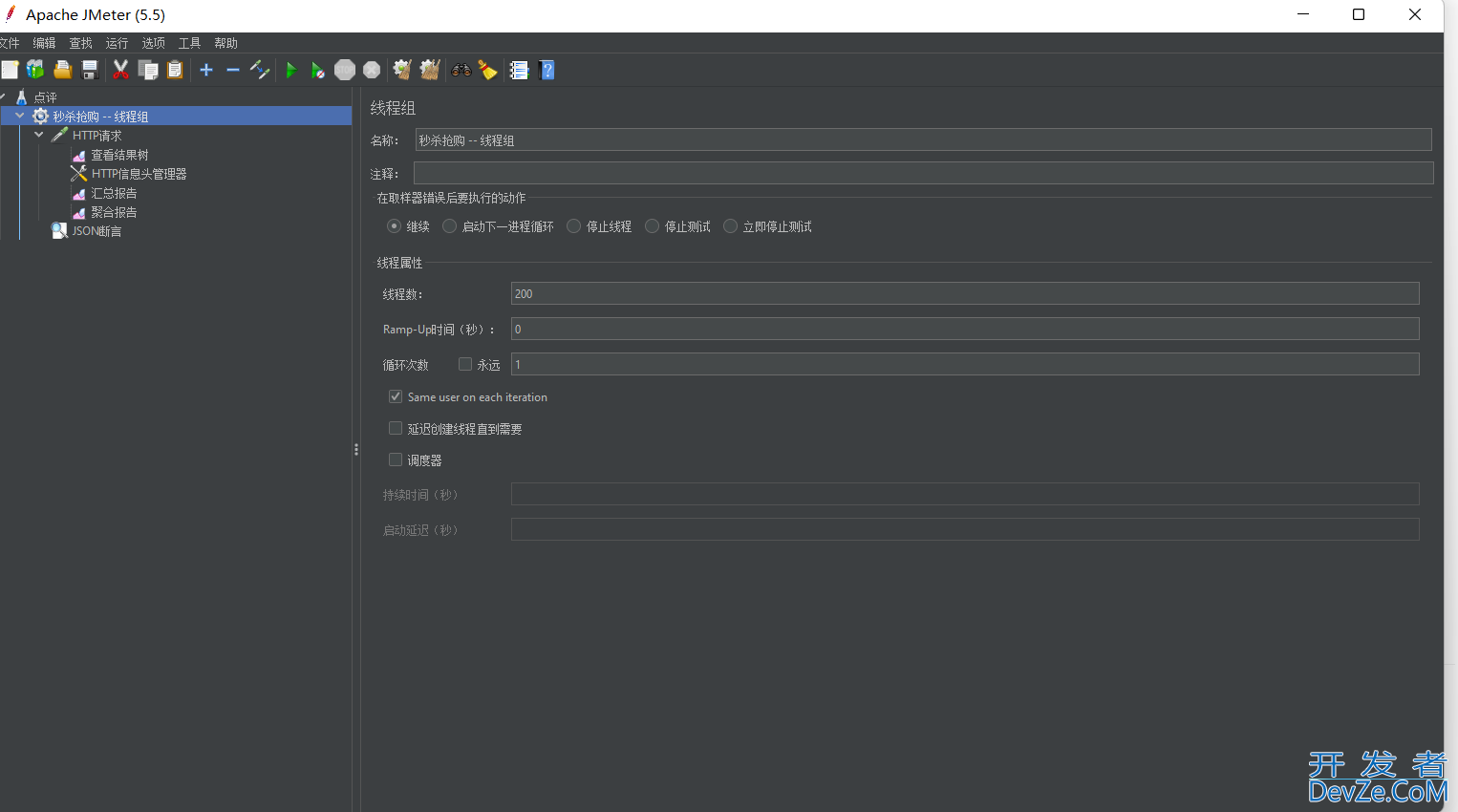Select the 停止测试 radio option
1458x812 pixels.
tap(652, 226)
